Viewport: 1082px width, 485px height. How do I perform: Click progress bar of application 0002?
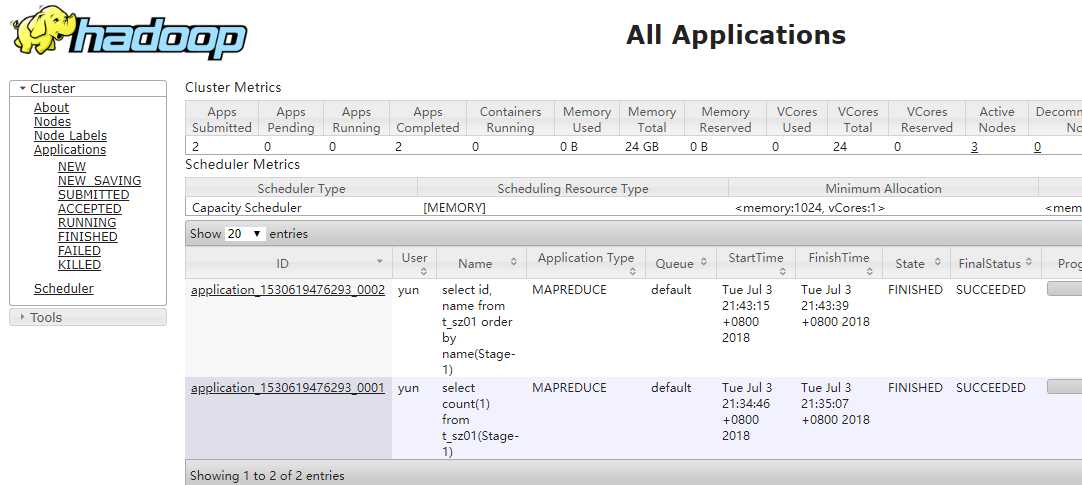pyautogui.click(x=1064, y=289)
